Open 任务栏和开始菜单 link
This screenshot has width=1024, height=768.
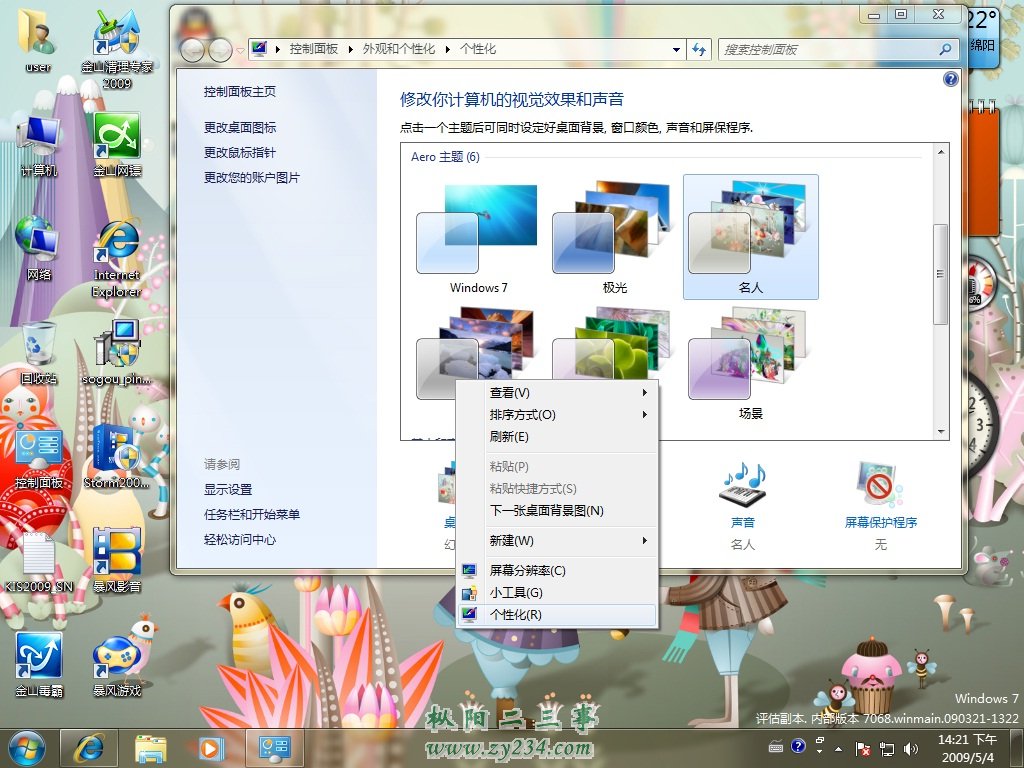pyautogui.click(x=251, y=515)
